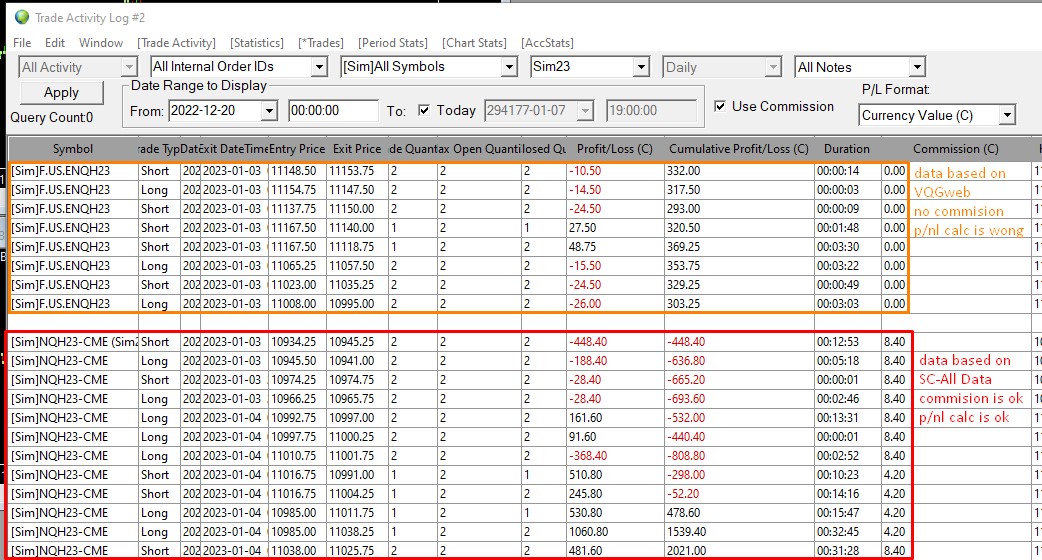Open the From date picker dropdown
1042x560 pixels.
269,111
